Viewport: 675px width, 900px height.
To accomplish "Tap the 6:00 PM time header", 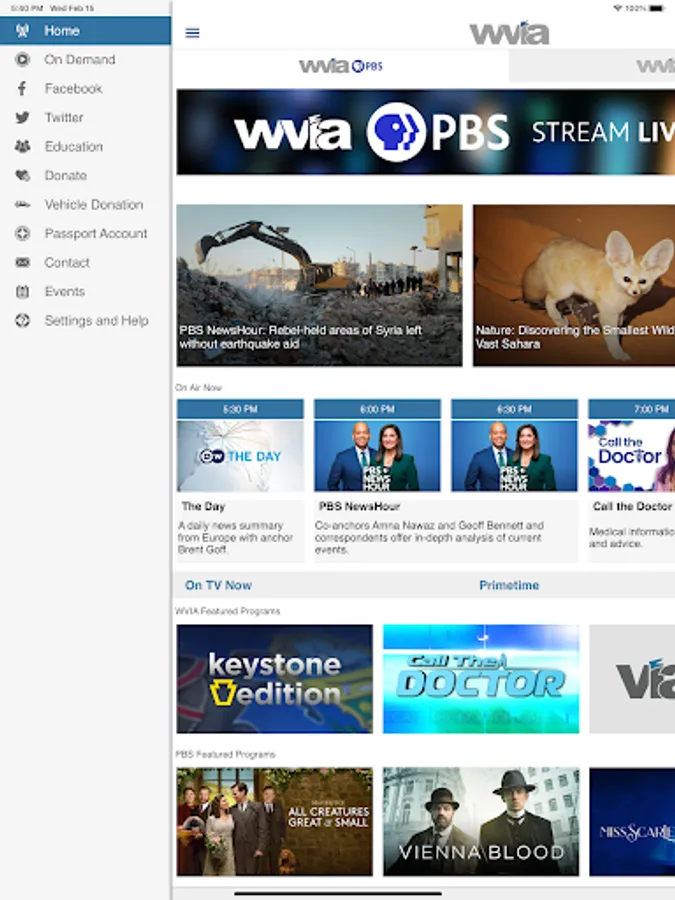I will click(x=377, y=409).
